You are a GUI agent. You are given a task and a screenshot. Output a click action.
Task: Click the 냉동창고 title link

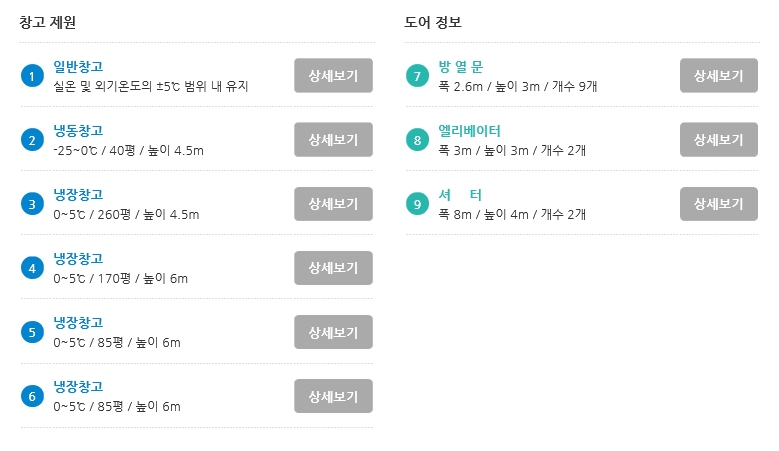coord(78,131)
